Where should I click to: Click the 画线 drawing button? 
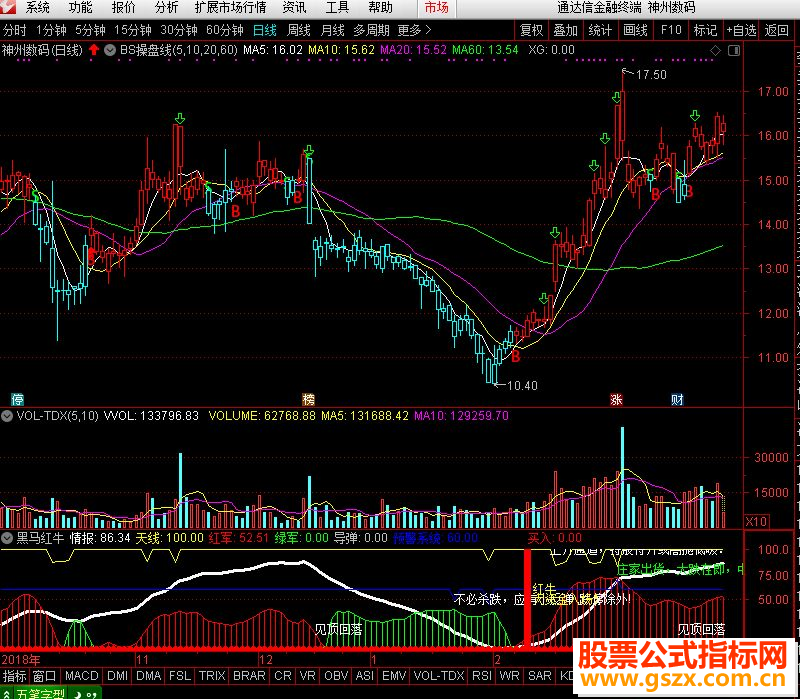point(635,31)
